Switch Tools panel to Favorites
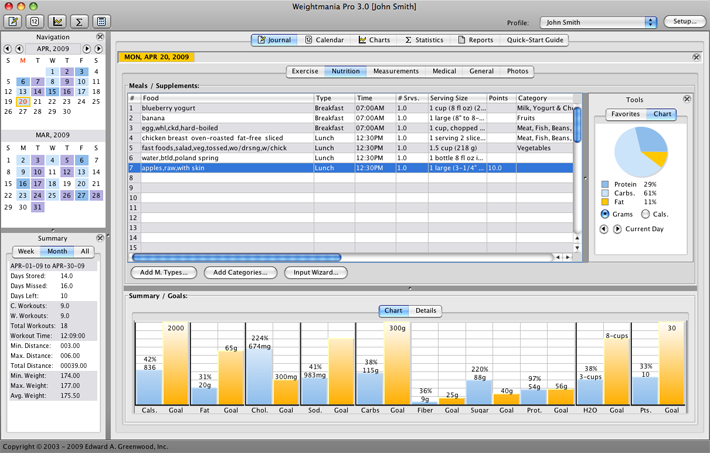This screenshot has width=710, height=453. [x=626, y=114]
